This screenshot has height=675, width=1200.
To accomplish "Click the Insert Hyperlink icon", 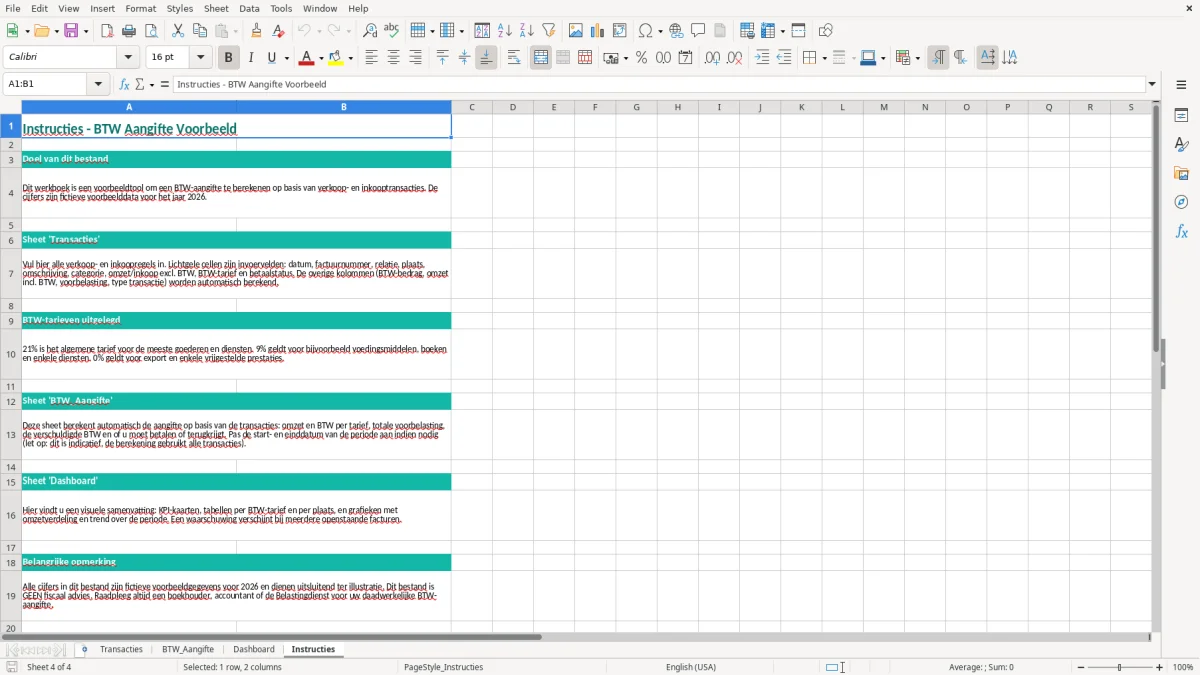I will point(676,31).
